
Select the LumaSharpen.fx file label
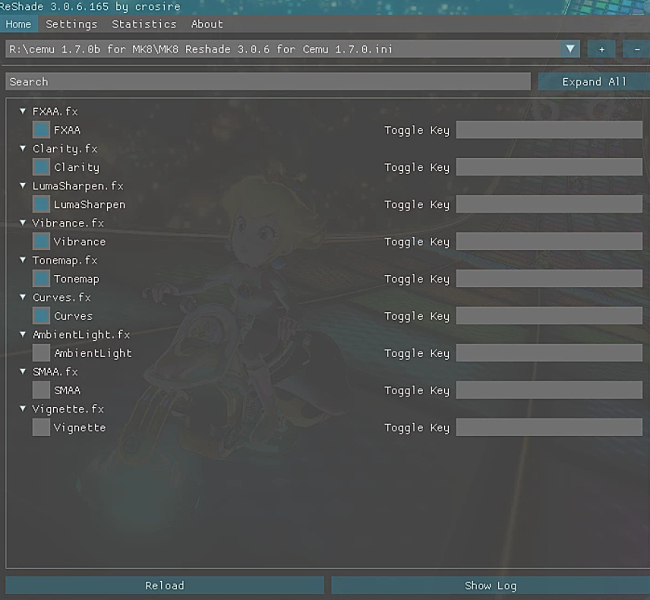(x=78, y=186)
